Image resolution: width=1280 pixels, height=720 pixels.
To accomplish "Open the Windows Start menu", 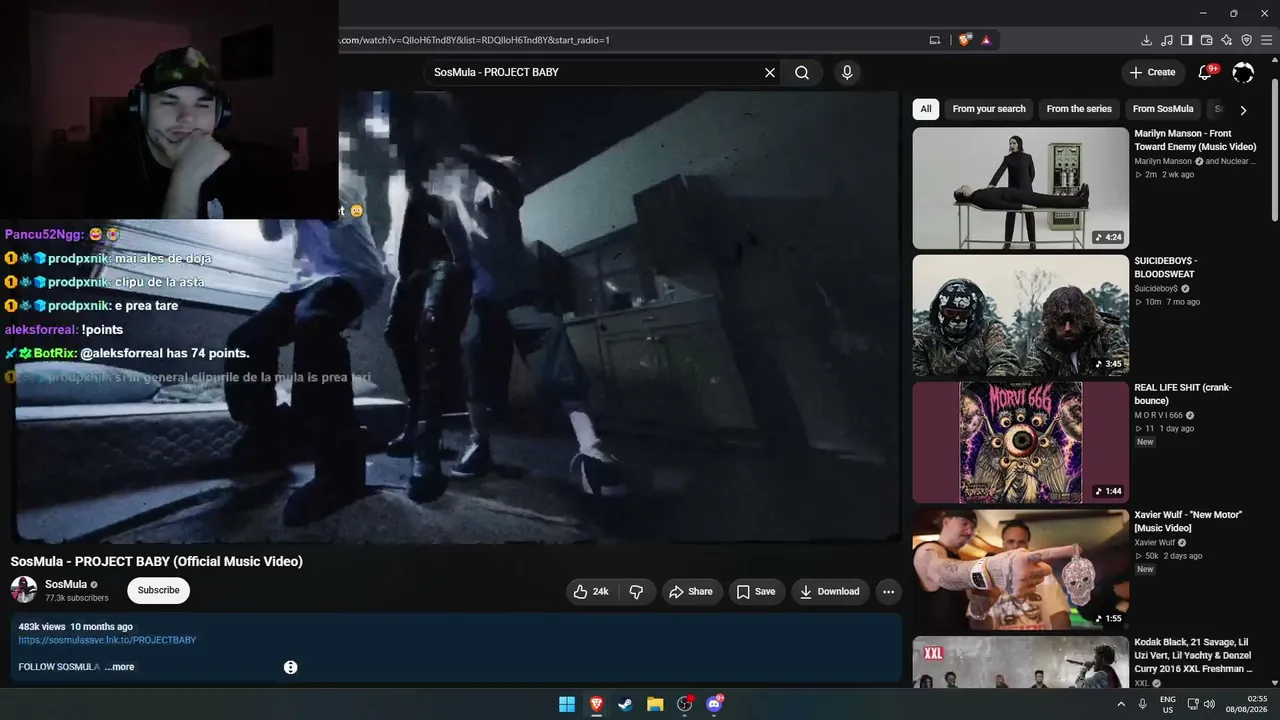I will 567,704.
